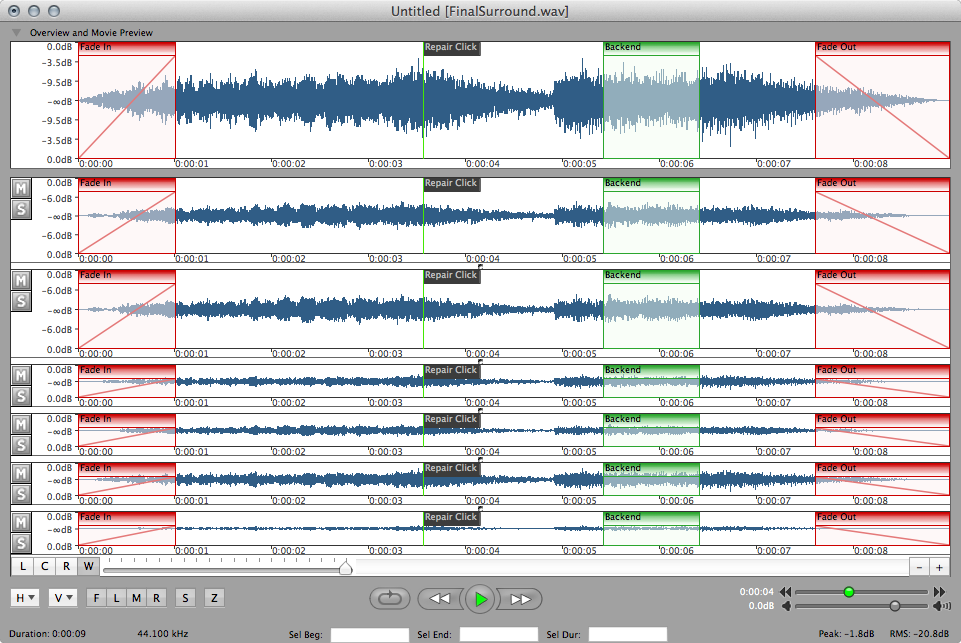Zoom out using the minus button
The image size is (961, 643).
click(917, 566)
